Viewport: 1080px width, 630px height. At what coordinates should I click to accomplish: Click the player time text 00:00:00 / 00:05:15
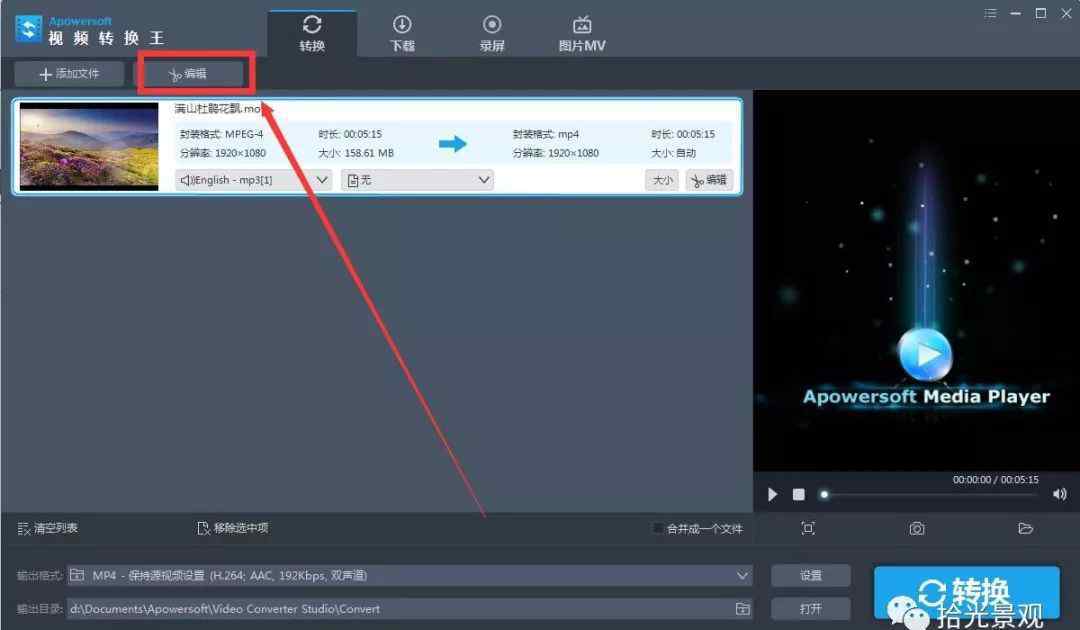(x=995, y=479)
